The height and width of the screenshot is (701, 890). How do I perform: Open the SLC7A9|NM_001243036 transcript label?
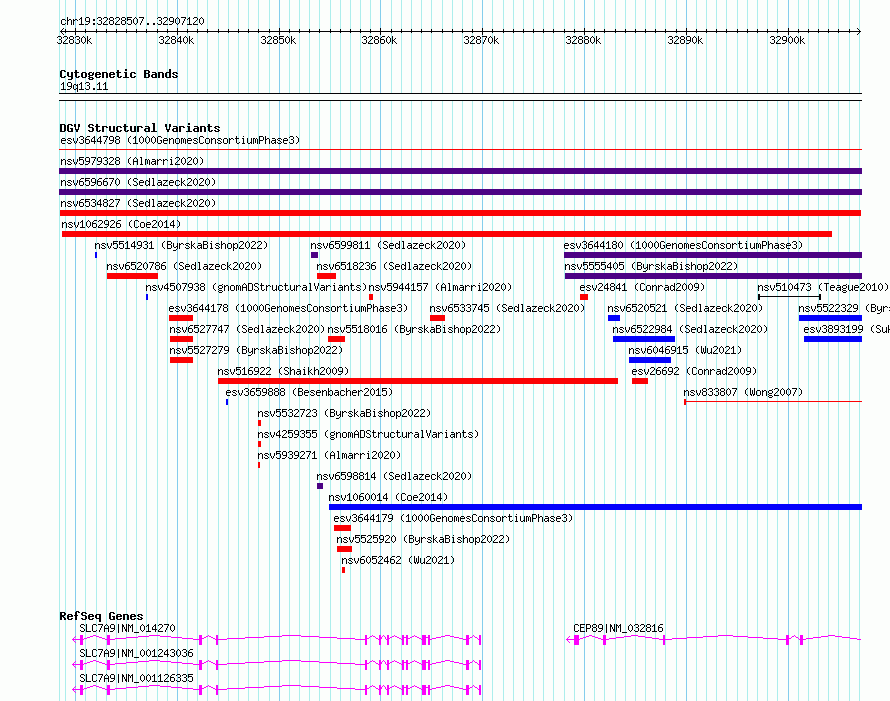click(136, 653)
